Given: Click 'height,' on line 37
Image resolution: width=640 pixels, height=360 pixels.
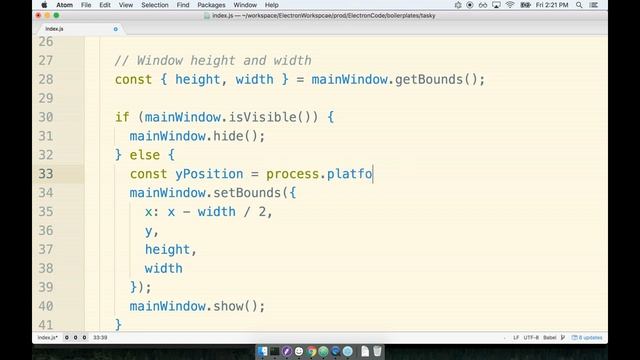Looking at the screenshot, I should tap(171, 249).
